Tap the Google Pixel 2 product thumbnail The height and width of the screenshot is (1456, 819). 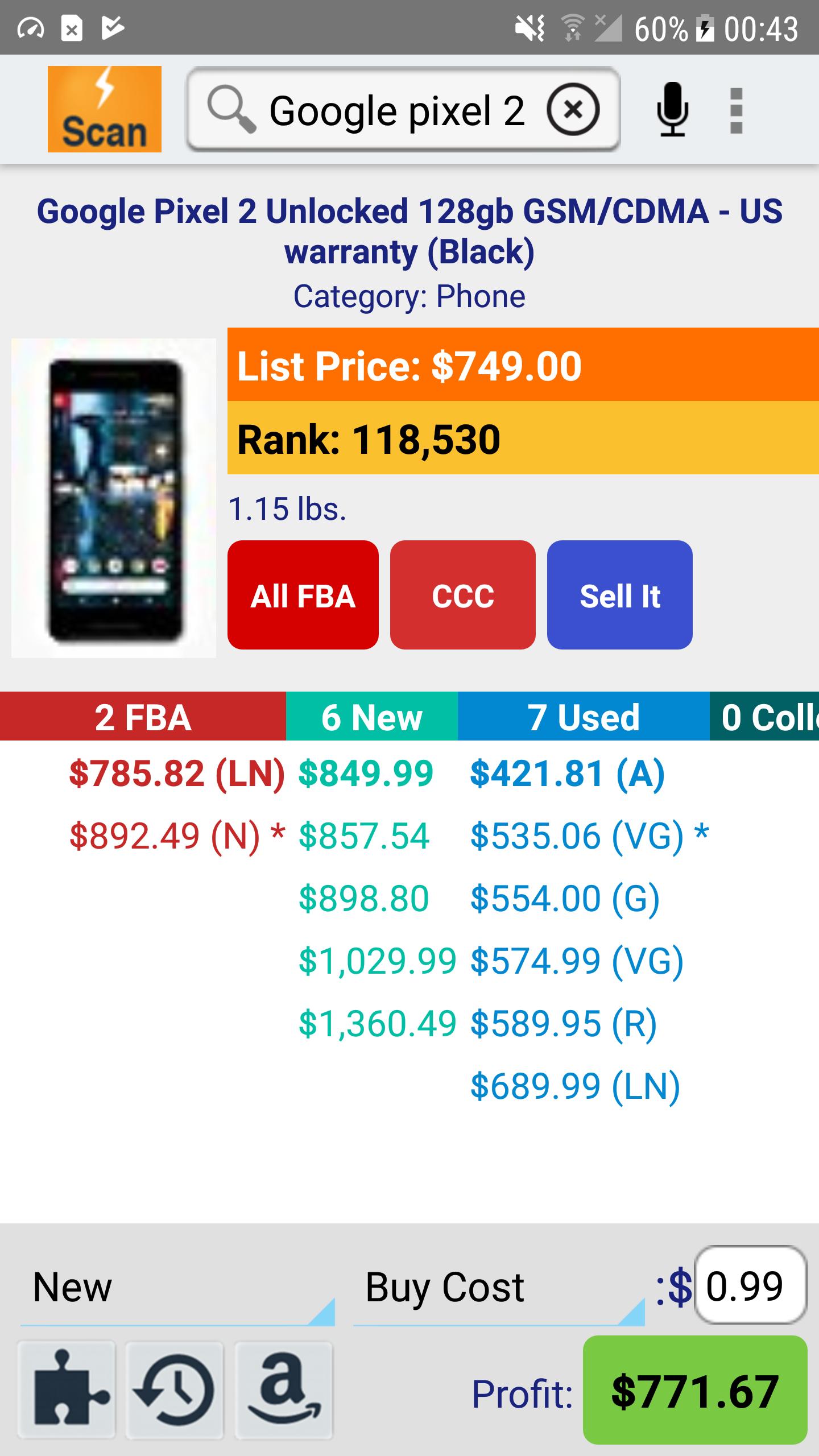(x=114, y=498)
